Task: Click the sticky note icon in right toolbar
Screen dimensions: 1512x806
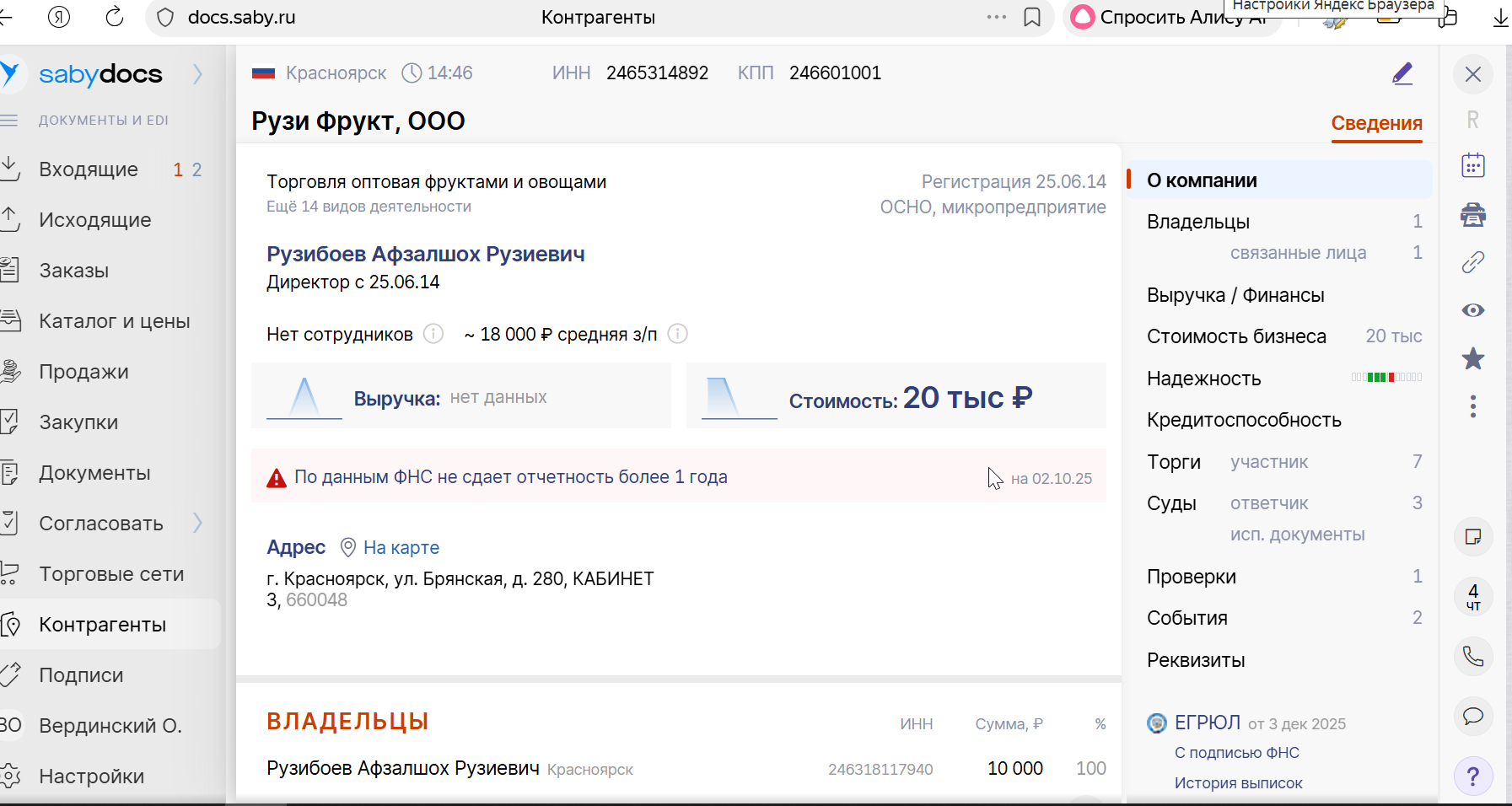Action: 1473,537
